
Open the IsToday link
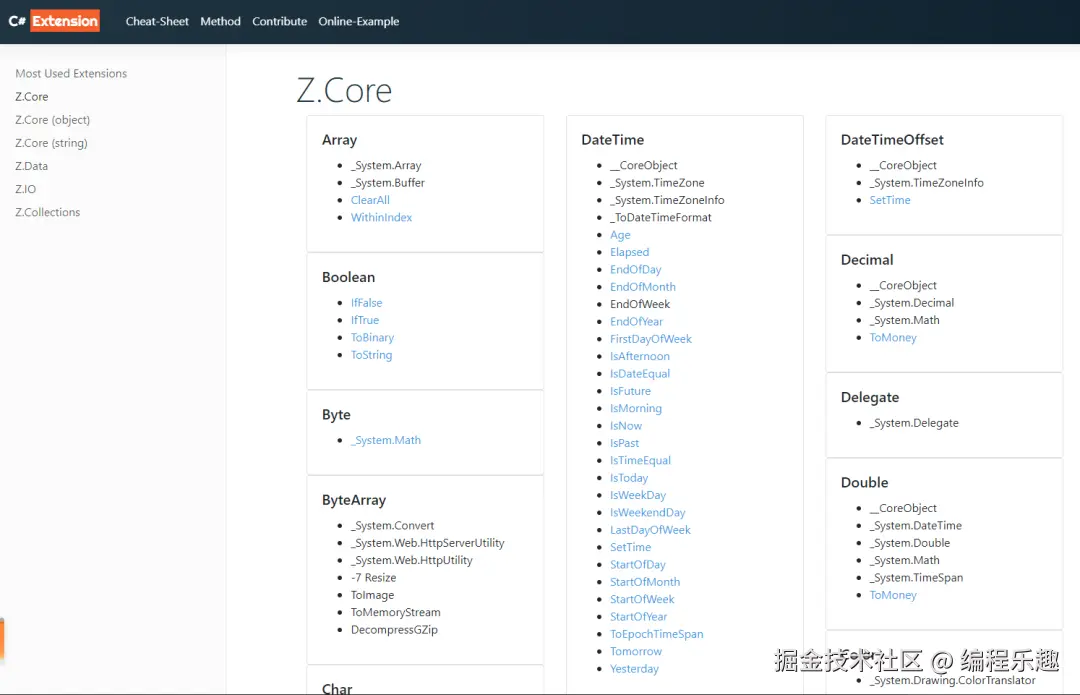point(629,478)
